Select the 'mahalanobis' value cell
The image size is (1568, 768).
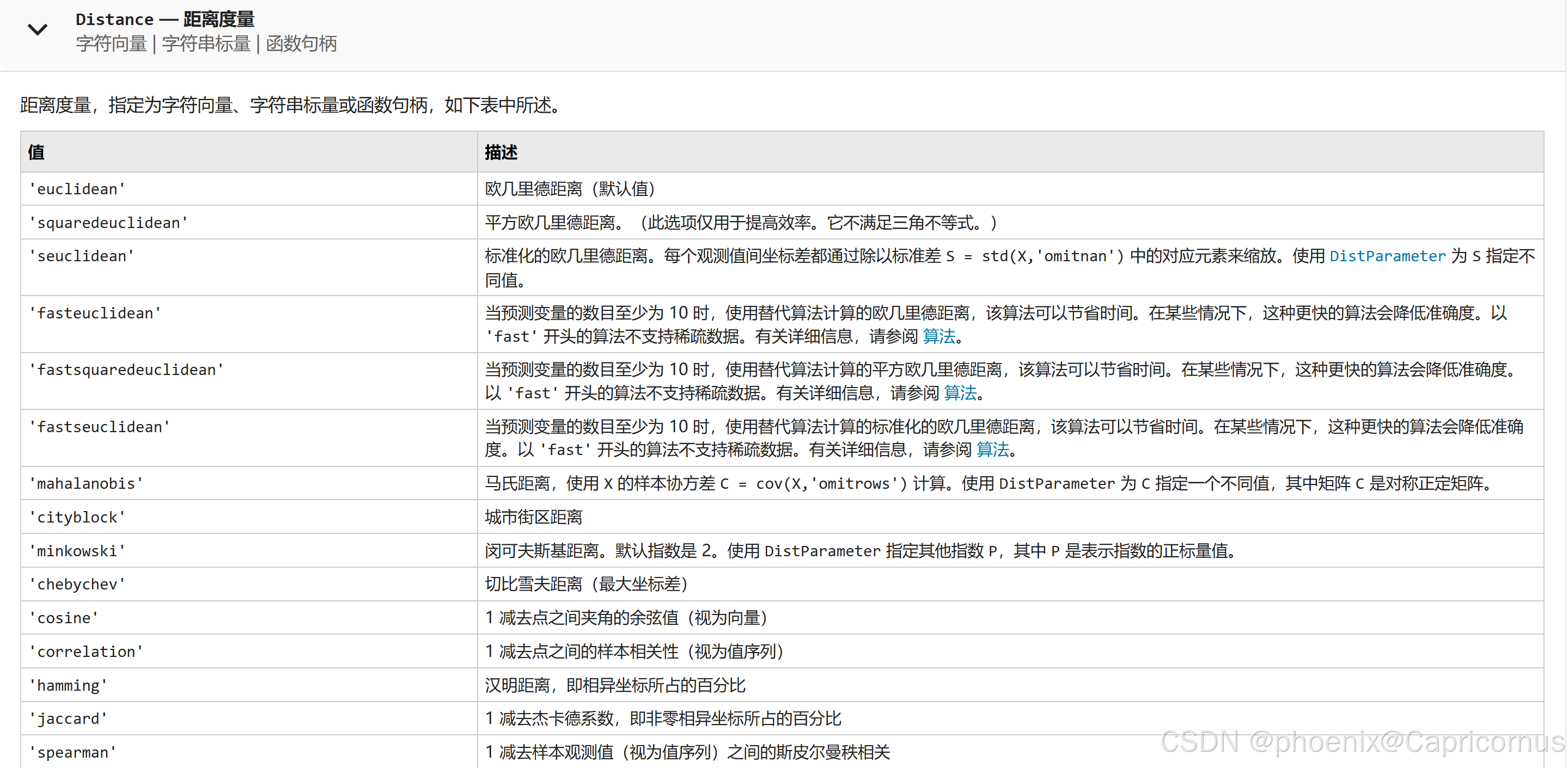point(249,484)
